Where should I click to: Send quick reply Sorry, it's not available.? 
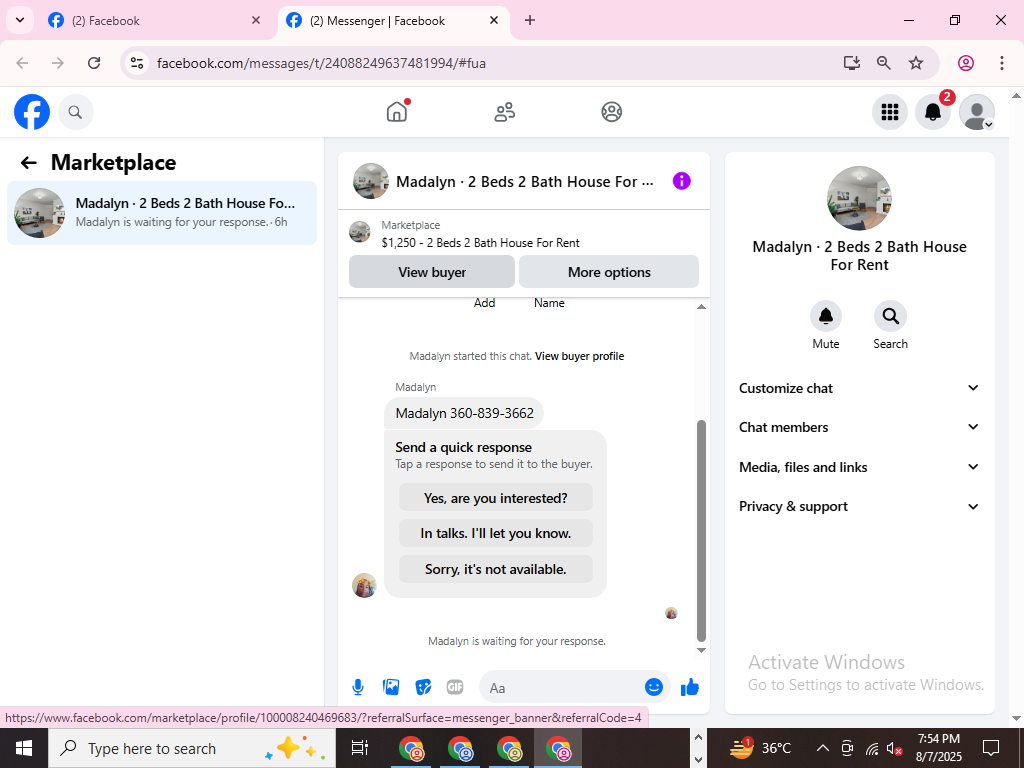496,569
